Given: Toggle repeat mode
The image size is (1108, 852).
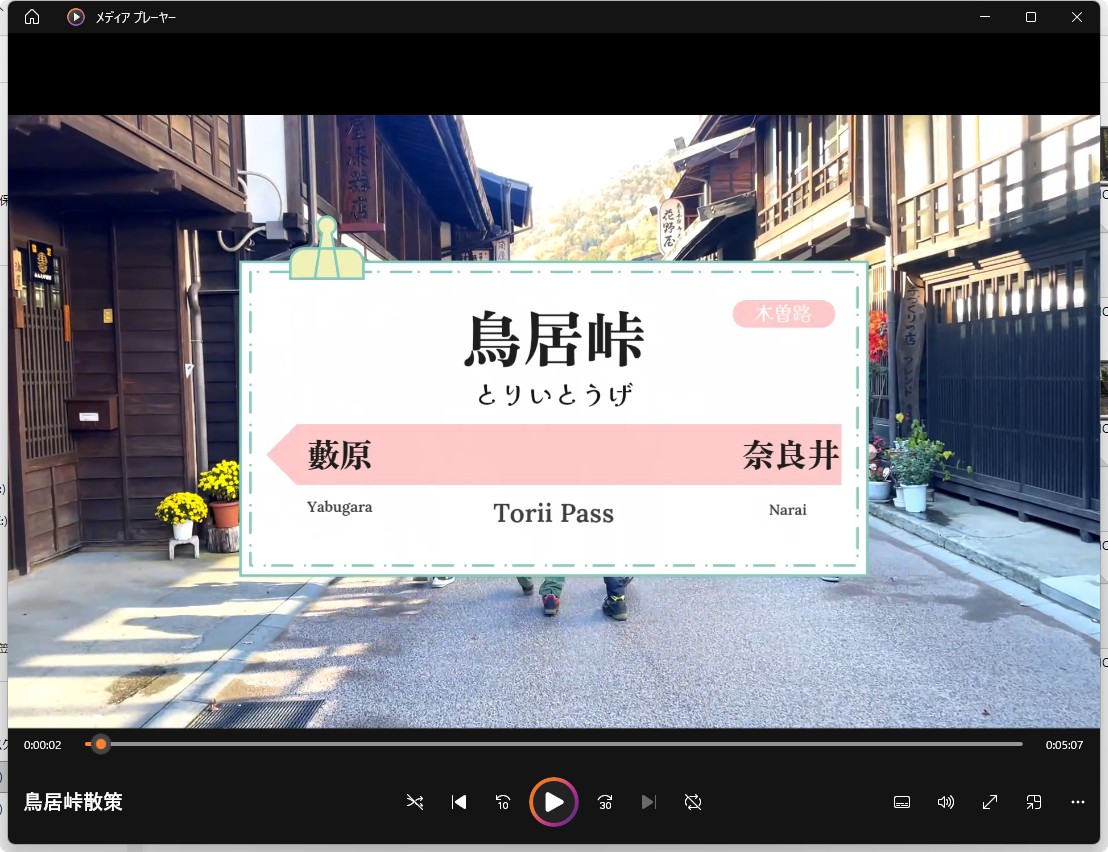Looking at the screenshot, I should tap(693, 802).
